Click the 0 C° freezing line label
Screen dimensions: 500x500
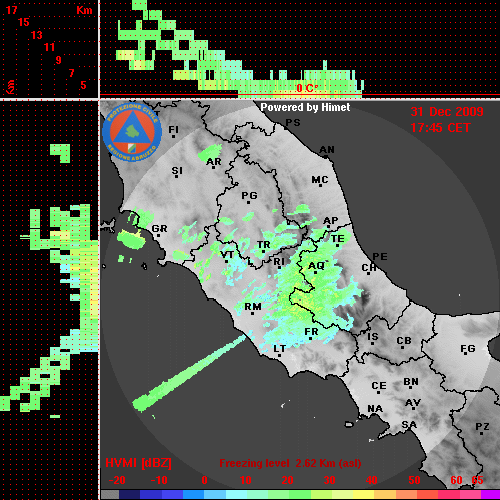[307, 88]
